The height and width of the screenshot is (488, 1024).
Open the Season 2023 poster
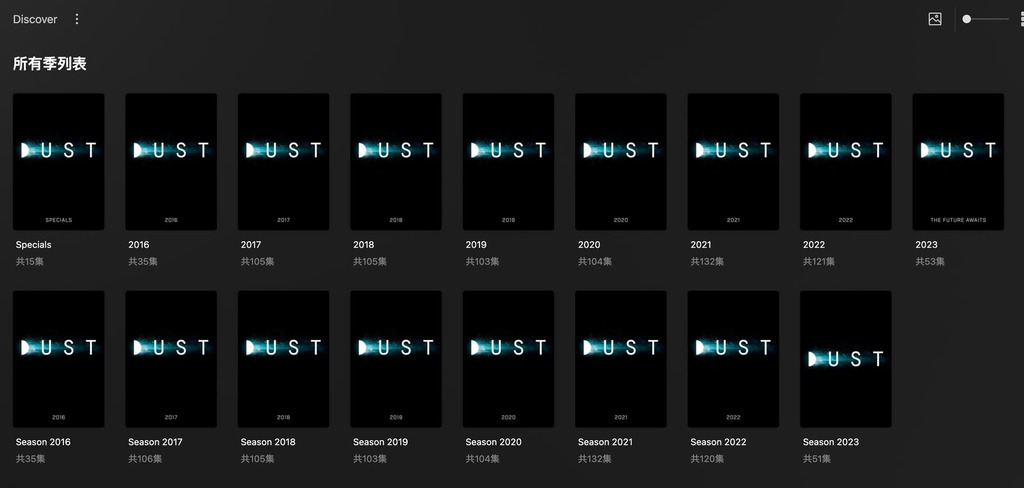[x=845, y=359]
